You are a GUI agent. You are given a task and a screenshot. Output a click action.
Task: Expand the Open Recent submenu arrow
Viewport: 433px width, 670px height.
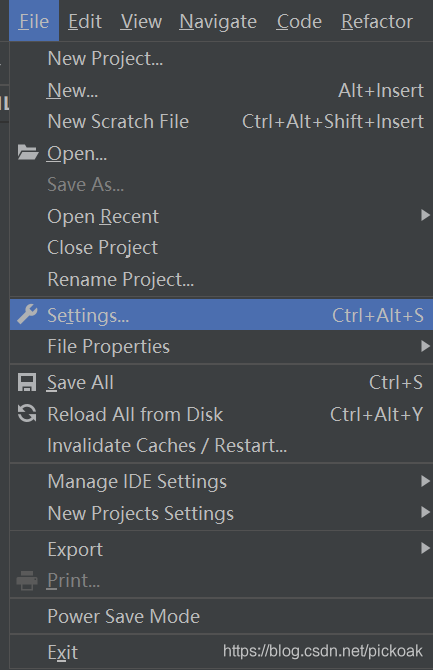[425, 215]
